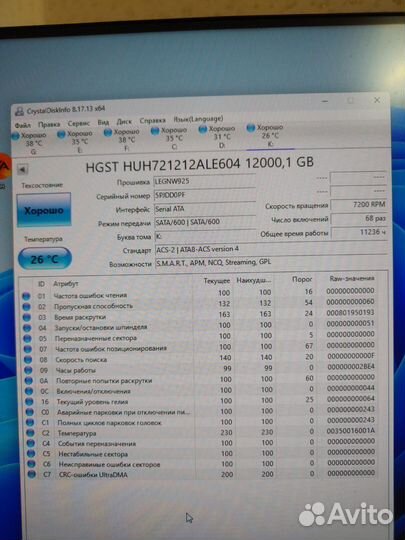Image resolution: width=405 pixels, height=540 pixels.
Task: Open the Вид menu
Action: (103, 122)
